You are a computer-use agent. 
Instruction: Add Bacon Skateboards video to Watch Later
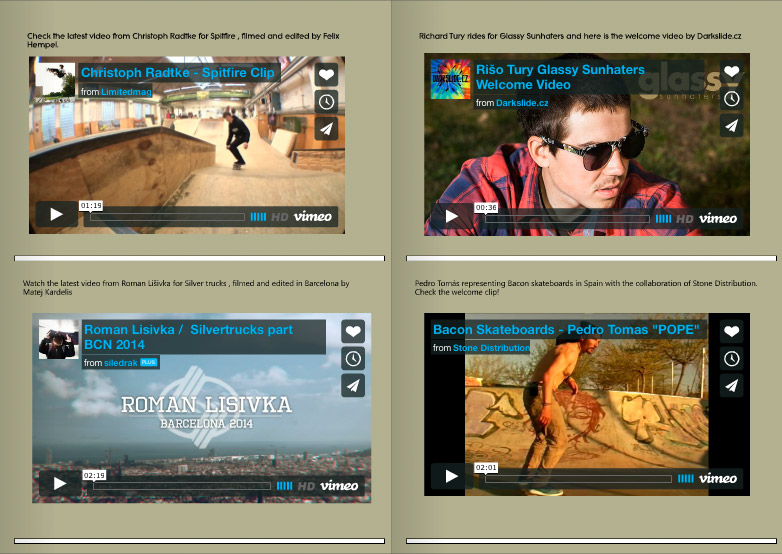coord(731,358)
